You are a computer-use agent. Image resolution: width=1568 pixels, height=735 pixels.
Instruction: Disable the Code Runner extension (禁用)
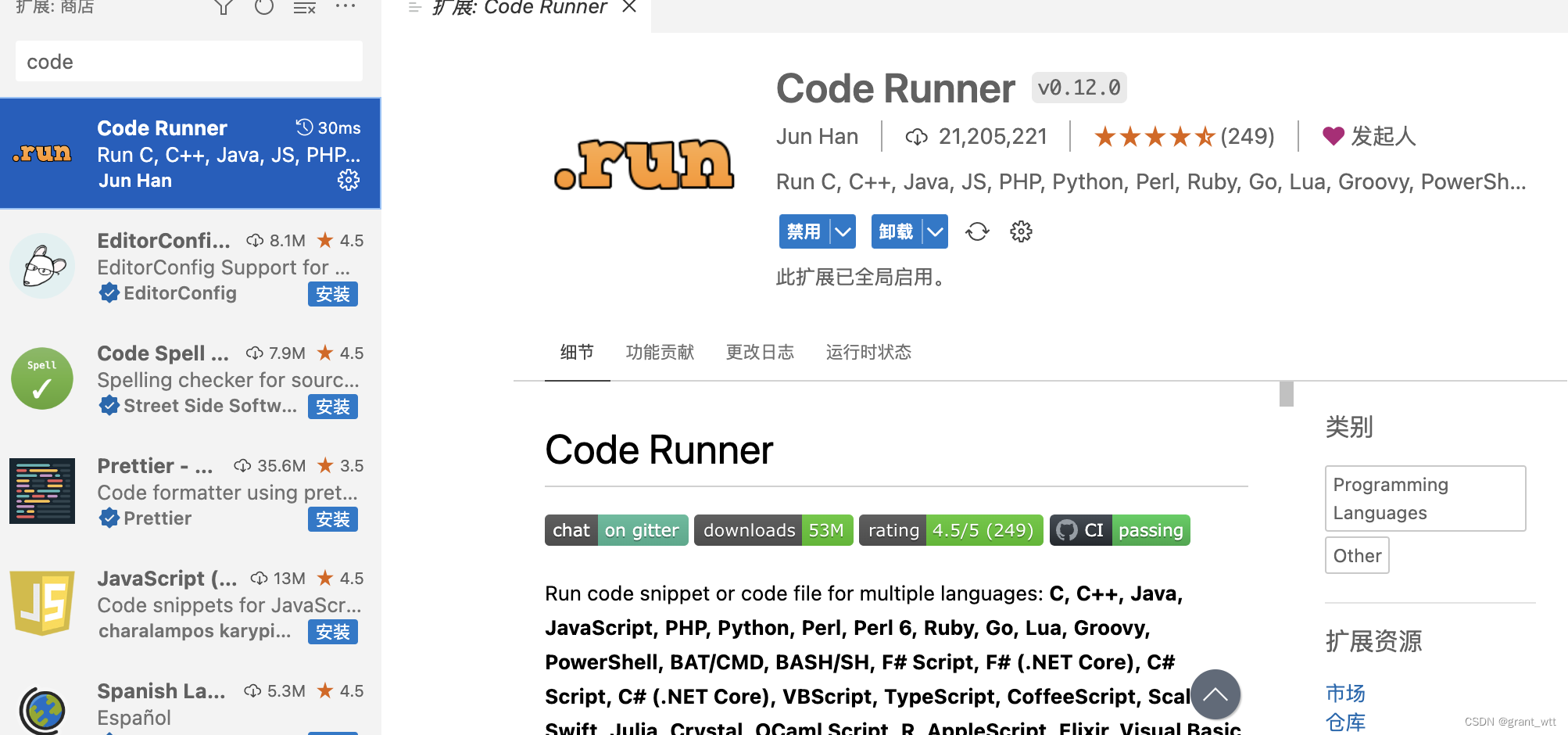point(804,231)
